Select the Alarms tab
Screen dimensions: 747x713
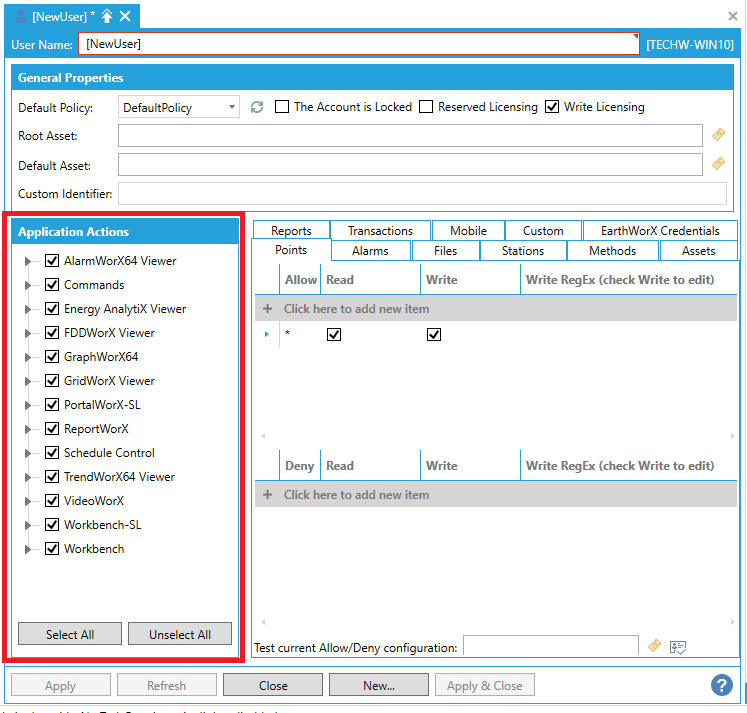click(x=370, y=251)
